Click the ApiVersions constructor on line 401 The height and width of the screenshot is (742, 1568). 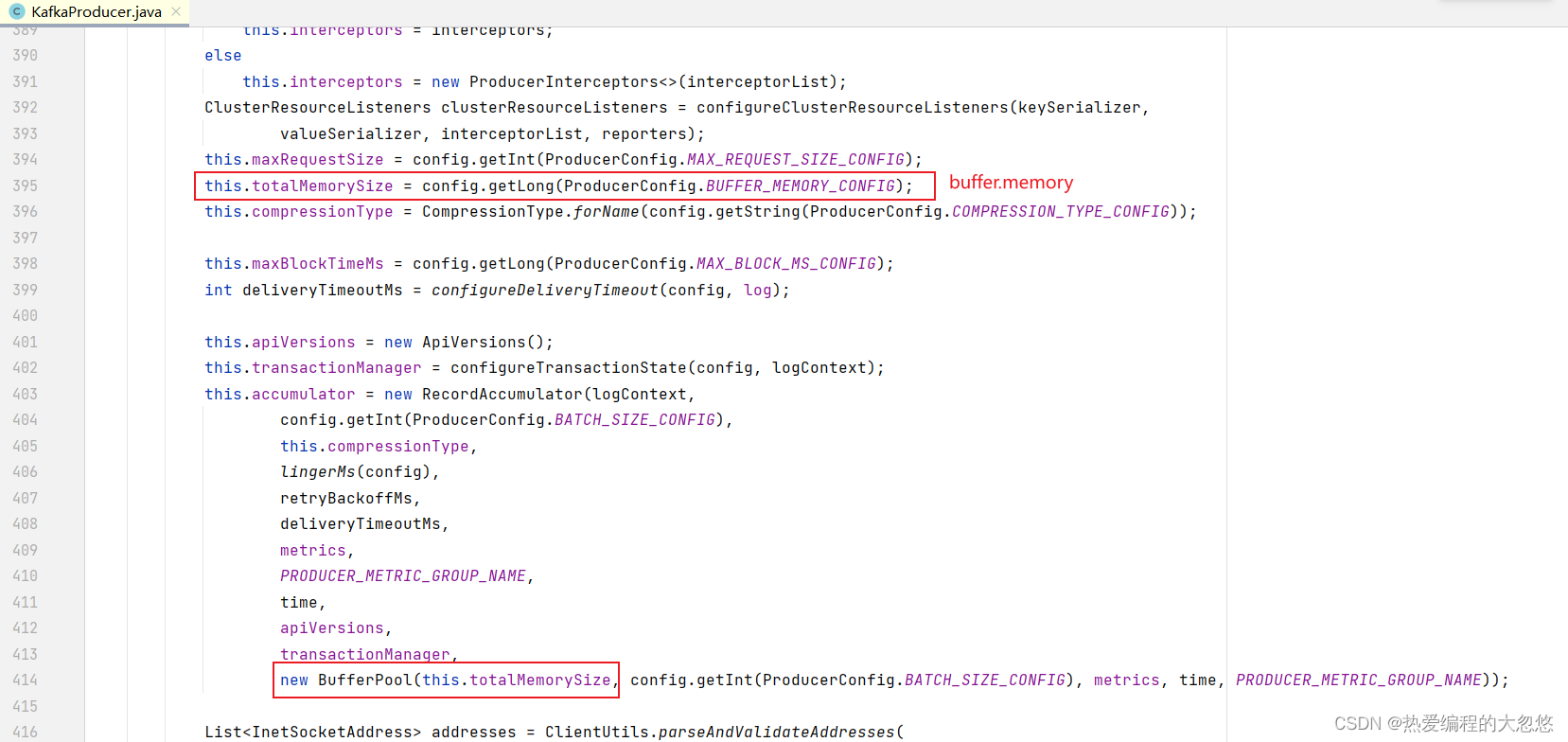[x=474, y=342]
